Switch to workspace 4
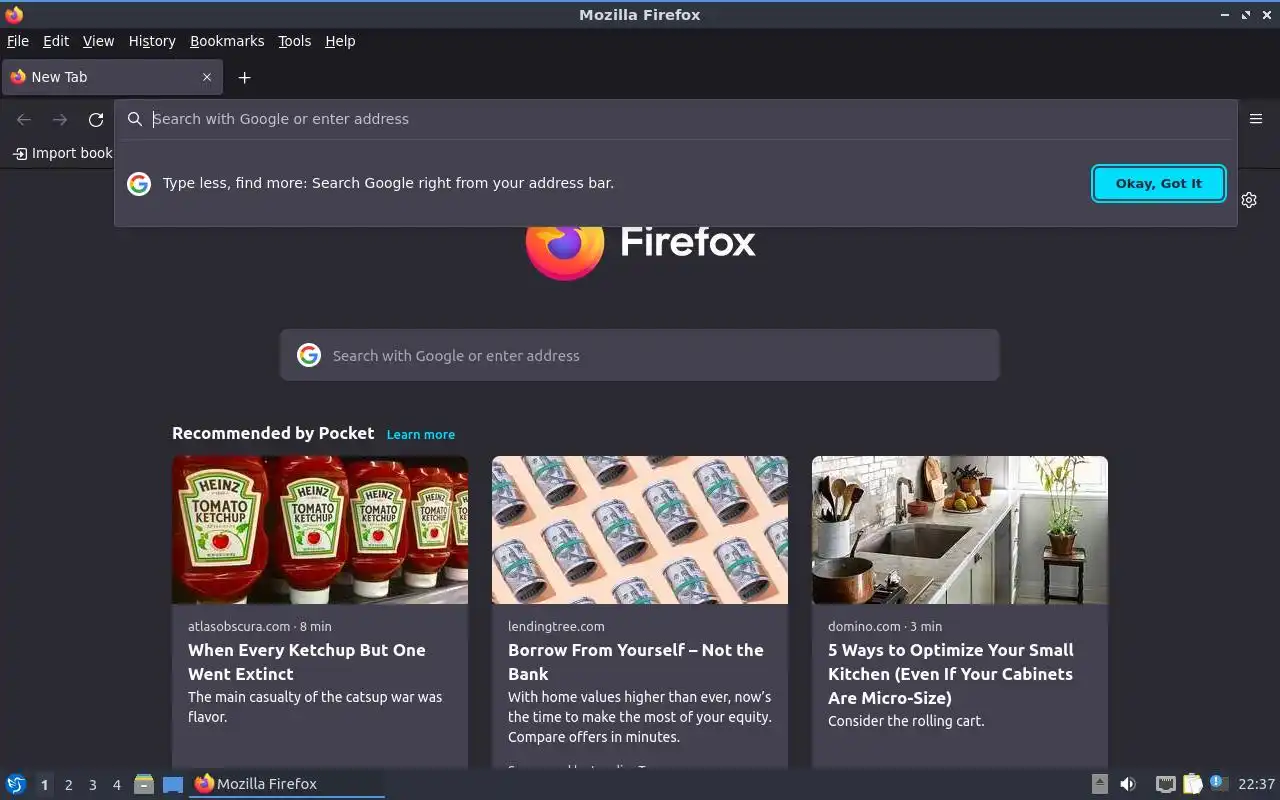The width and height of the screenshot is (1280, 800). pyautogui.click(x=116, y=785)
